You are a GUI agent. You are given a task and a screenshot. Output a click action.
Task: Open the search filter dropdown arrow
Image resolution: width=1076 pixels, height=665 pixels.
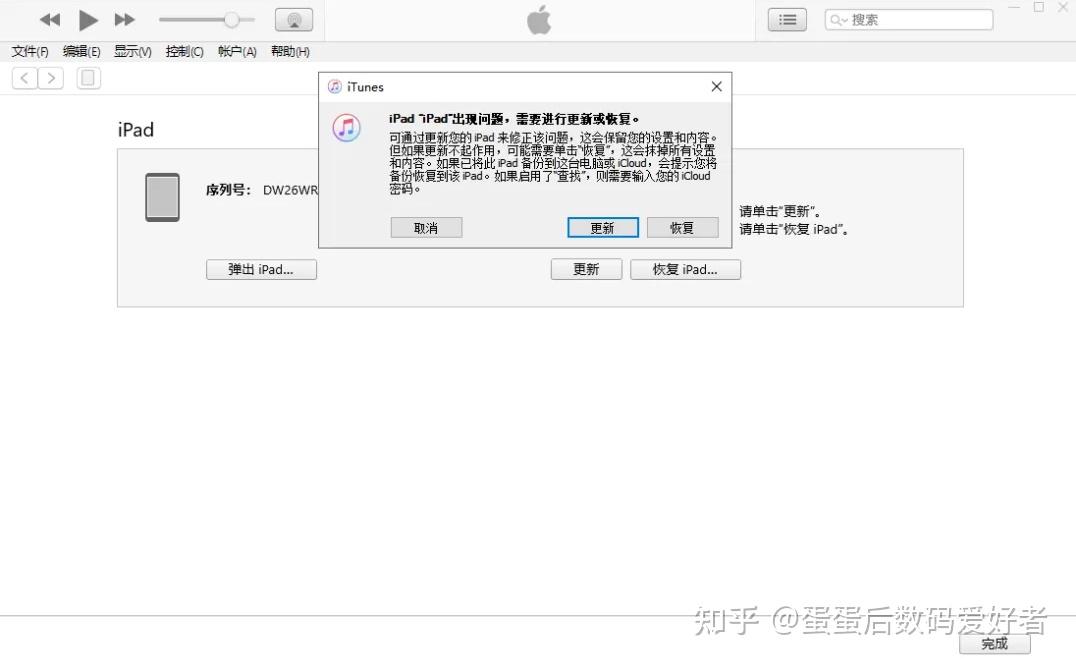click(843, 19)
